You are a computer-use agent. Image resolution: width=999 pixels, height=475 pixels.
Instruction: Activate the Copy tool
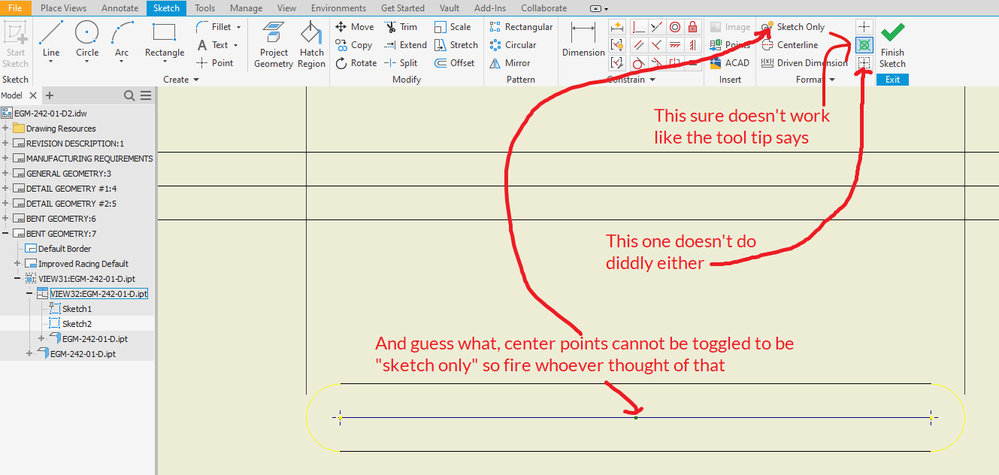(x=354, y=45)
